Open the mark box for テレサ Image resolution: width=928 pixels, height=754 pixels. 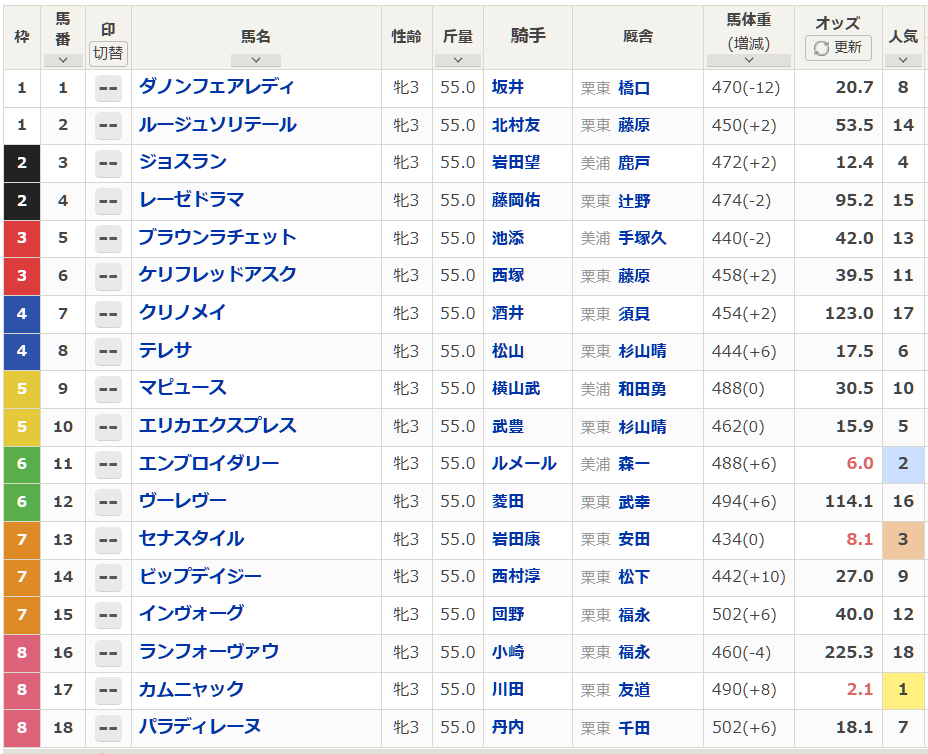[108, 351]
